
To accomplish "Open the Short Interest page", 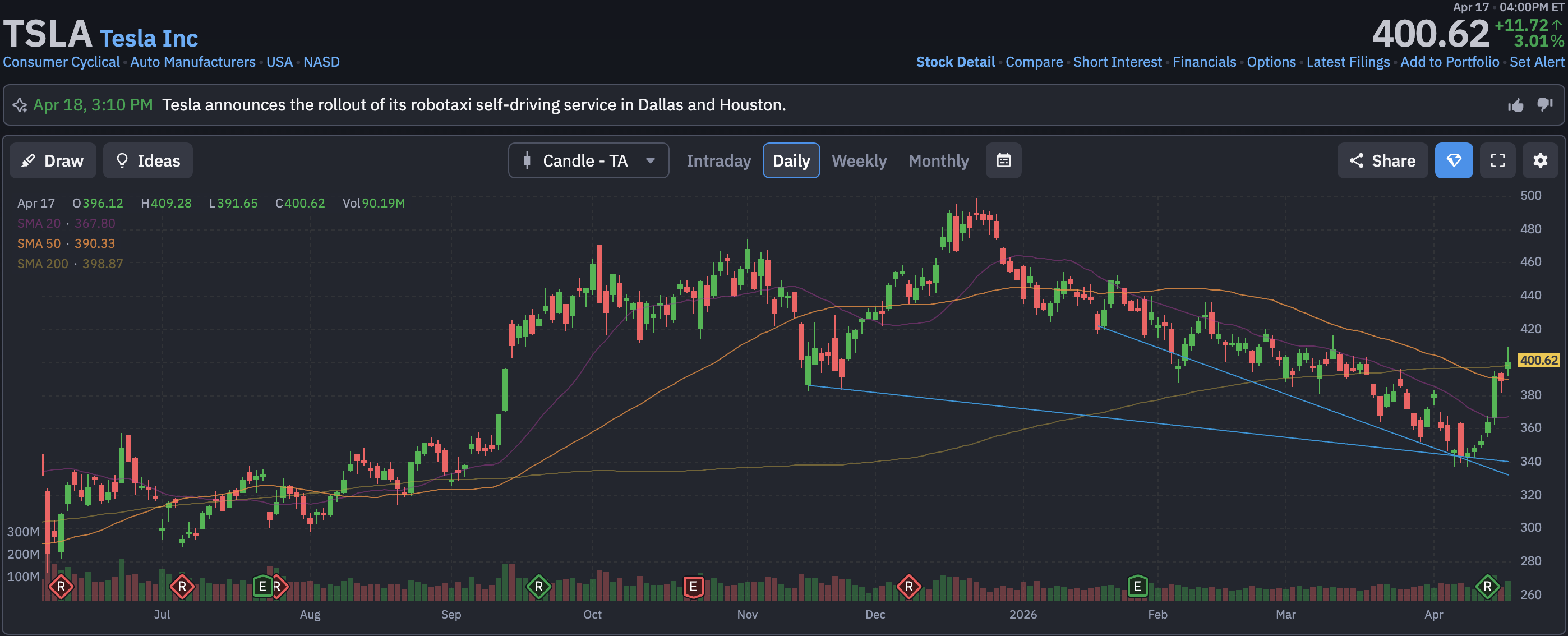I will [x=1117, y=62].
